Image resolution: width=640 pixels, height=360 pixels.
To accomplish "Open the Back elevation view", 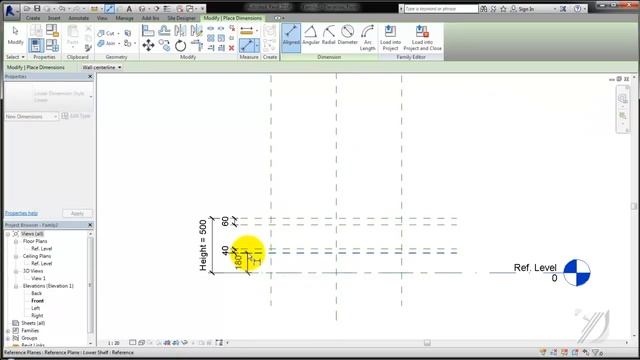I will (x=37, y=293).
